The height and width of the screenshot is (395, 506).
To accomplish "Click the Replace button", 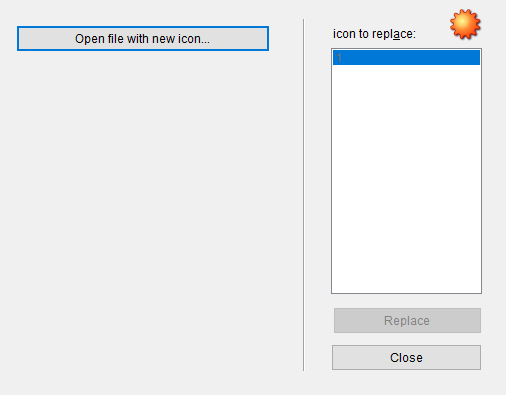I will tap(407, 320).
